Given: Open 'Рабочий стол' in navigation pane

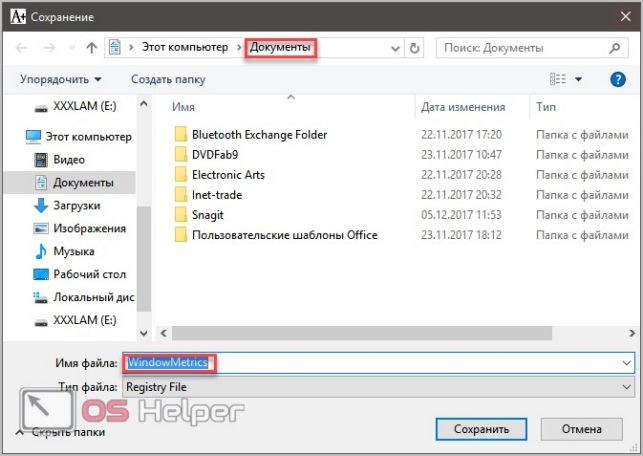Looking at the screenshot, I should [80, 274].
